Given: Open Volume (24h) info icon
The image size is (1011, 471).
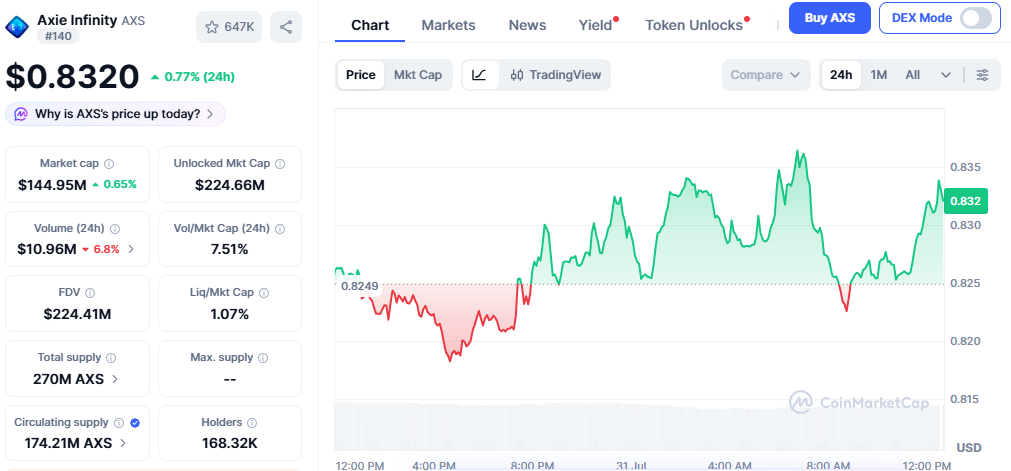Looking at the screenshot, I should [115, 228].
